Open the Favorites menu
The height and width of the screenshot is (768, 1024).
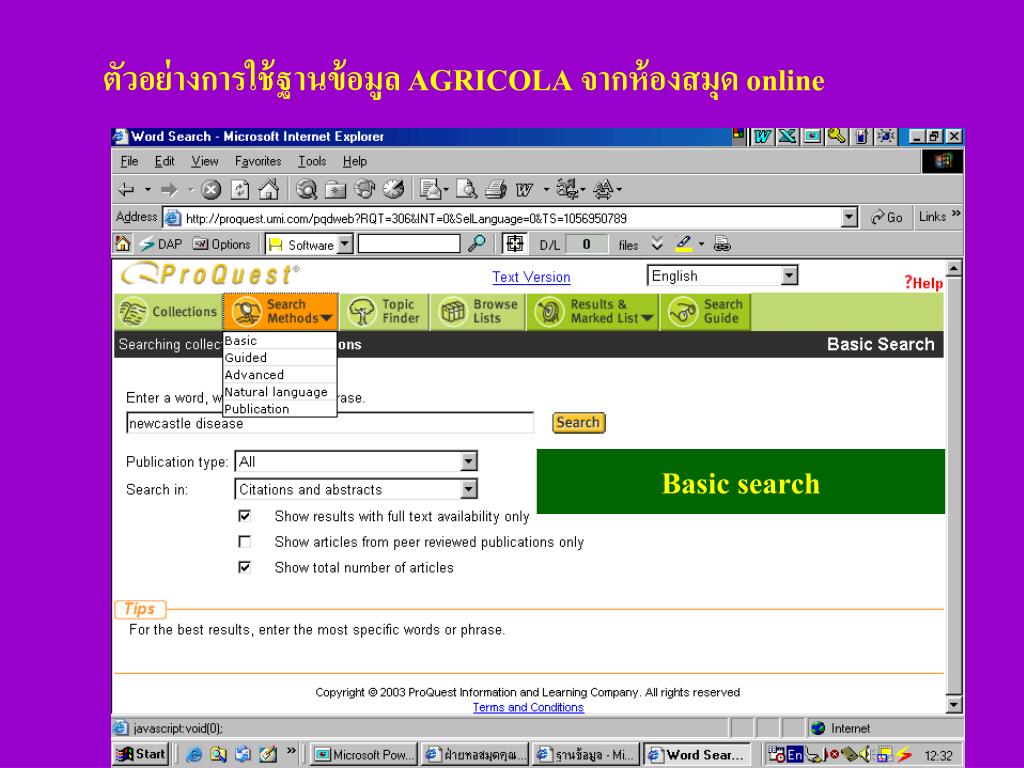[x=258, y=161]
